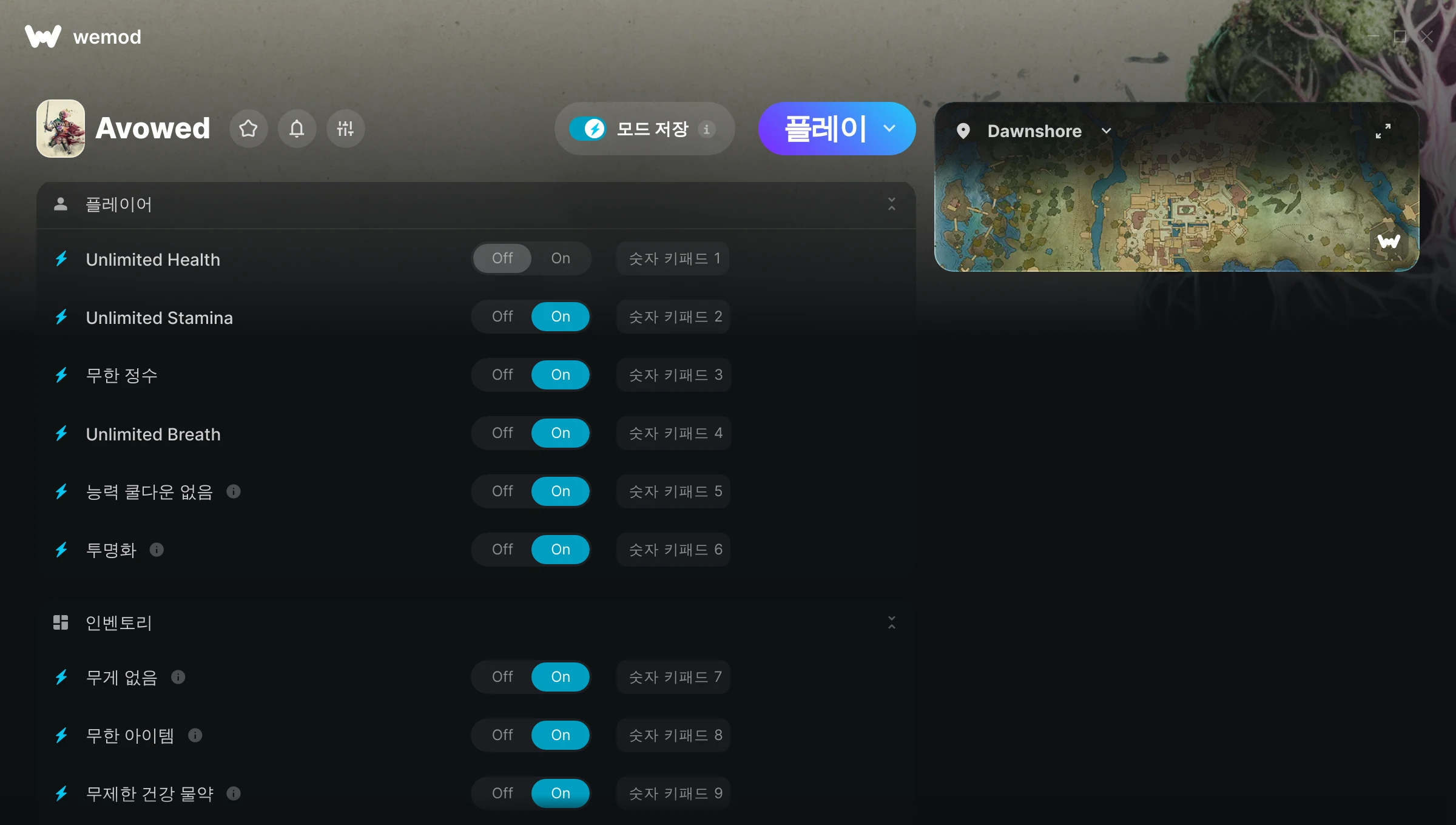1456x825 pixels.
Task: Open notifications bell for Avowed
Action: [x=297, y=129]
